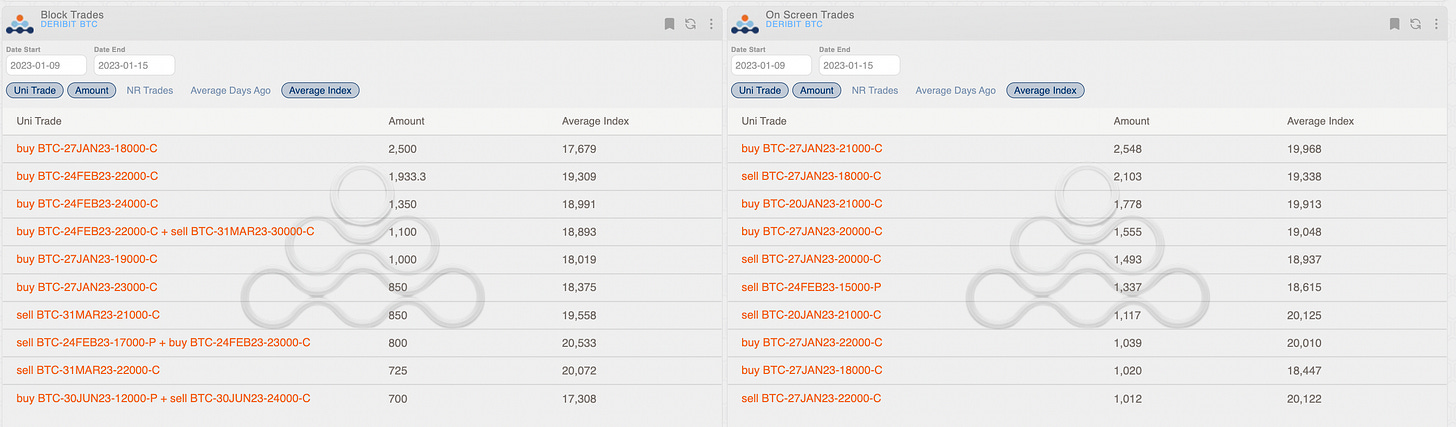Screen dimensions: 1456x427
Task: Refresh the Block Trades panel
Action: (690, 24)
